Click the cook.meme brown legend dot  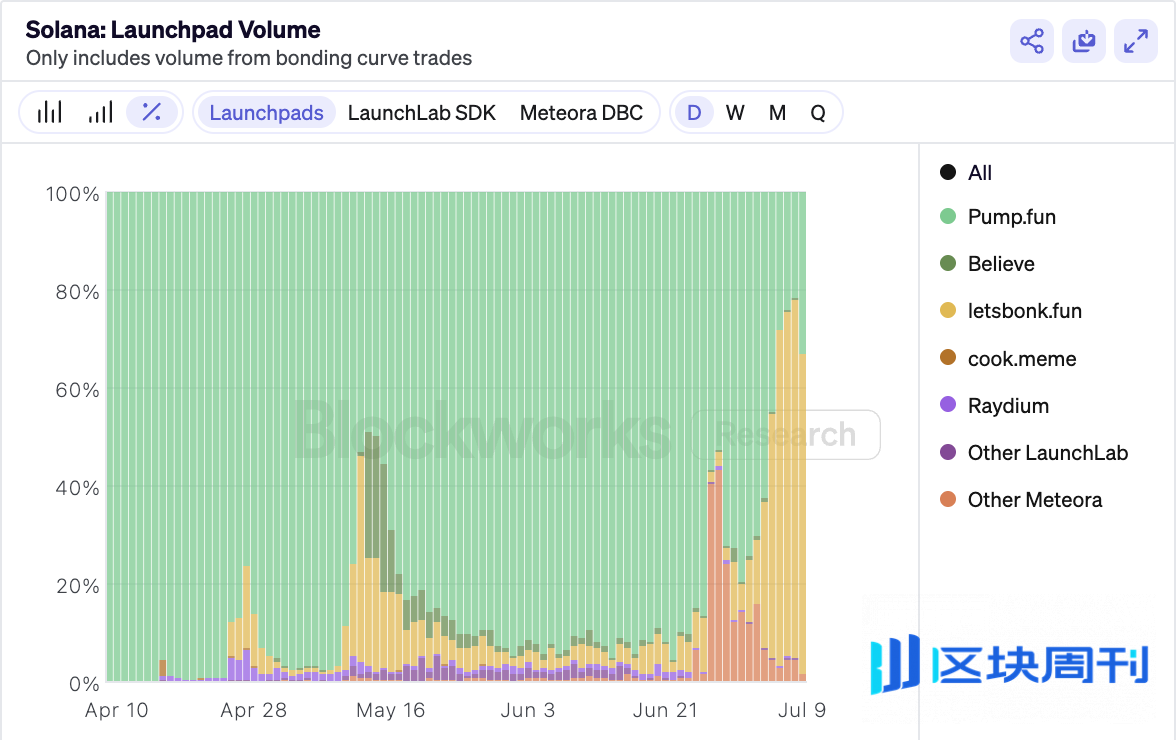coord(948,358)
